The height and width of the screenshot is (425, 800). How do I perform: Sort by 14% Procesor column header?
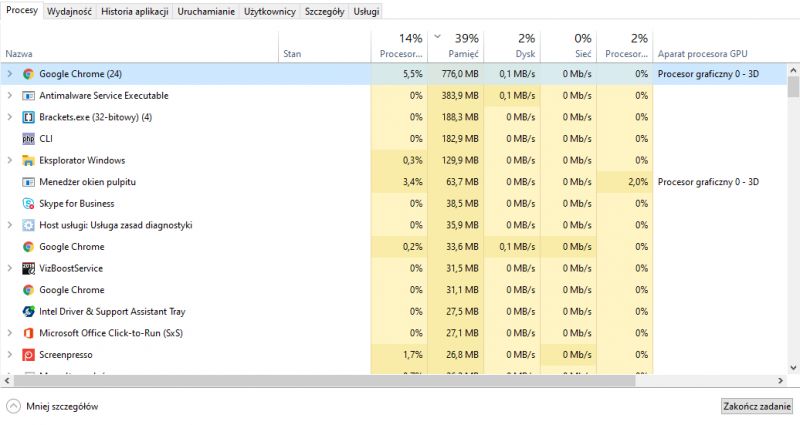tap(399, 46)
